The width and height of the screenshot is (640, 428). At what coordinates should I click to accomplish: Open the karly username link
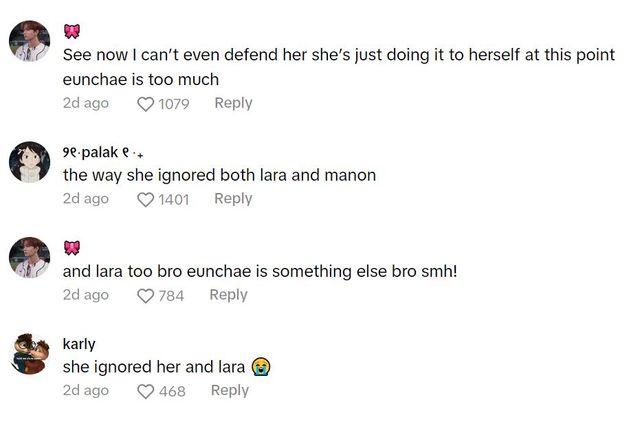click(x=79, y=344)
